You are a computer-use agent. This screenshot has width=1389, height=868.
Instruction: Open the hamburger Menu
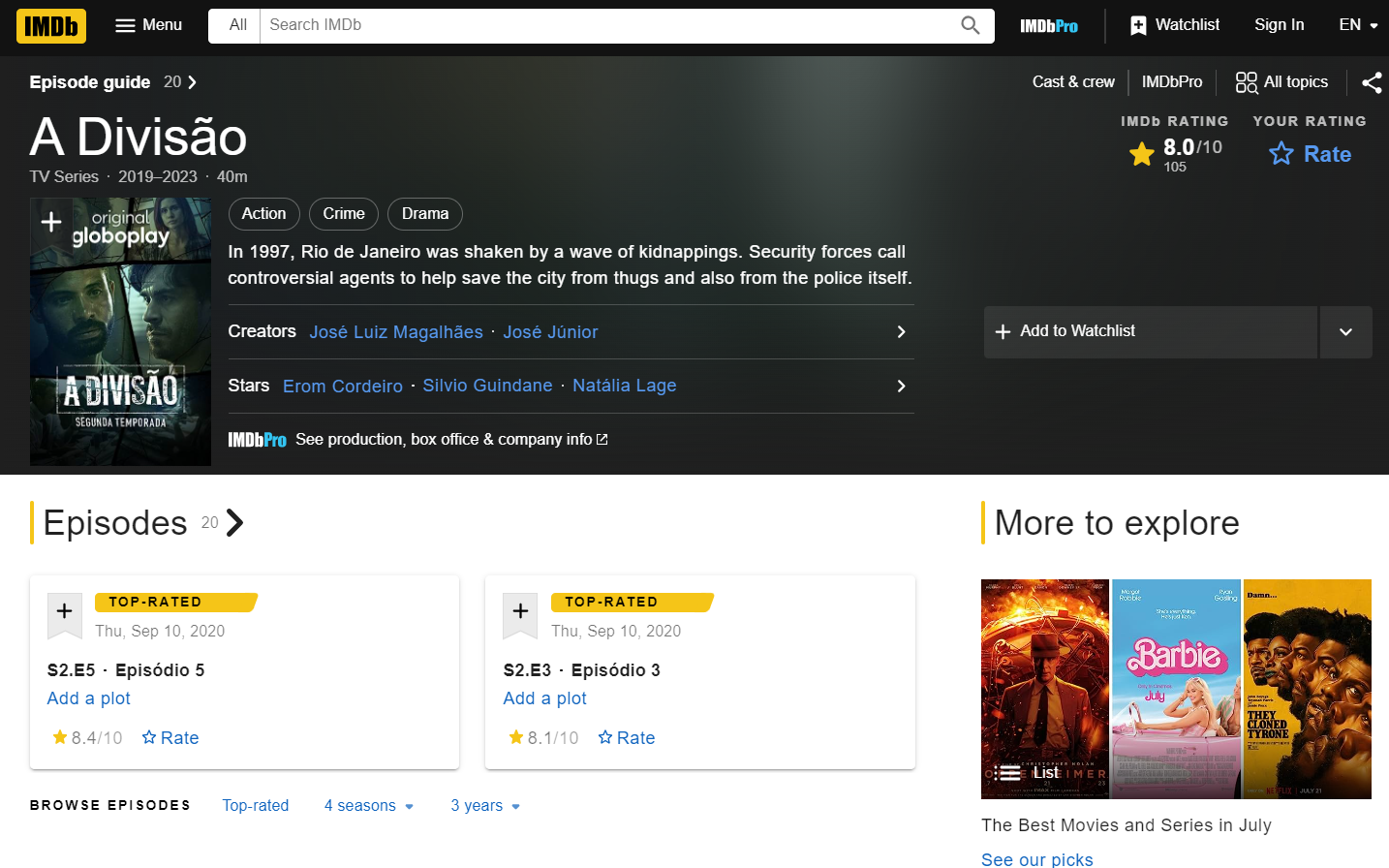pyautogui.click(x=148, y=25)
